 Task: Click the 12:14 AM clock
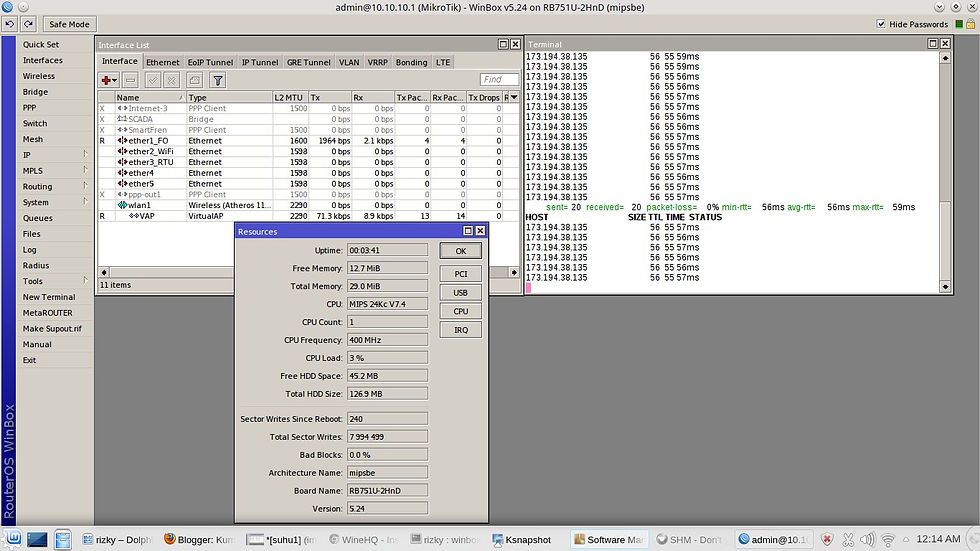tap(938, 539)
